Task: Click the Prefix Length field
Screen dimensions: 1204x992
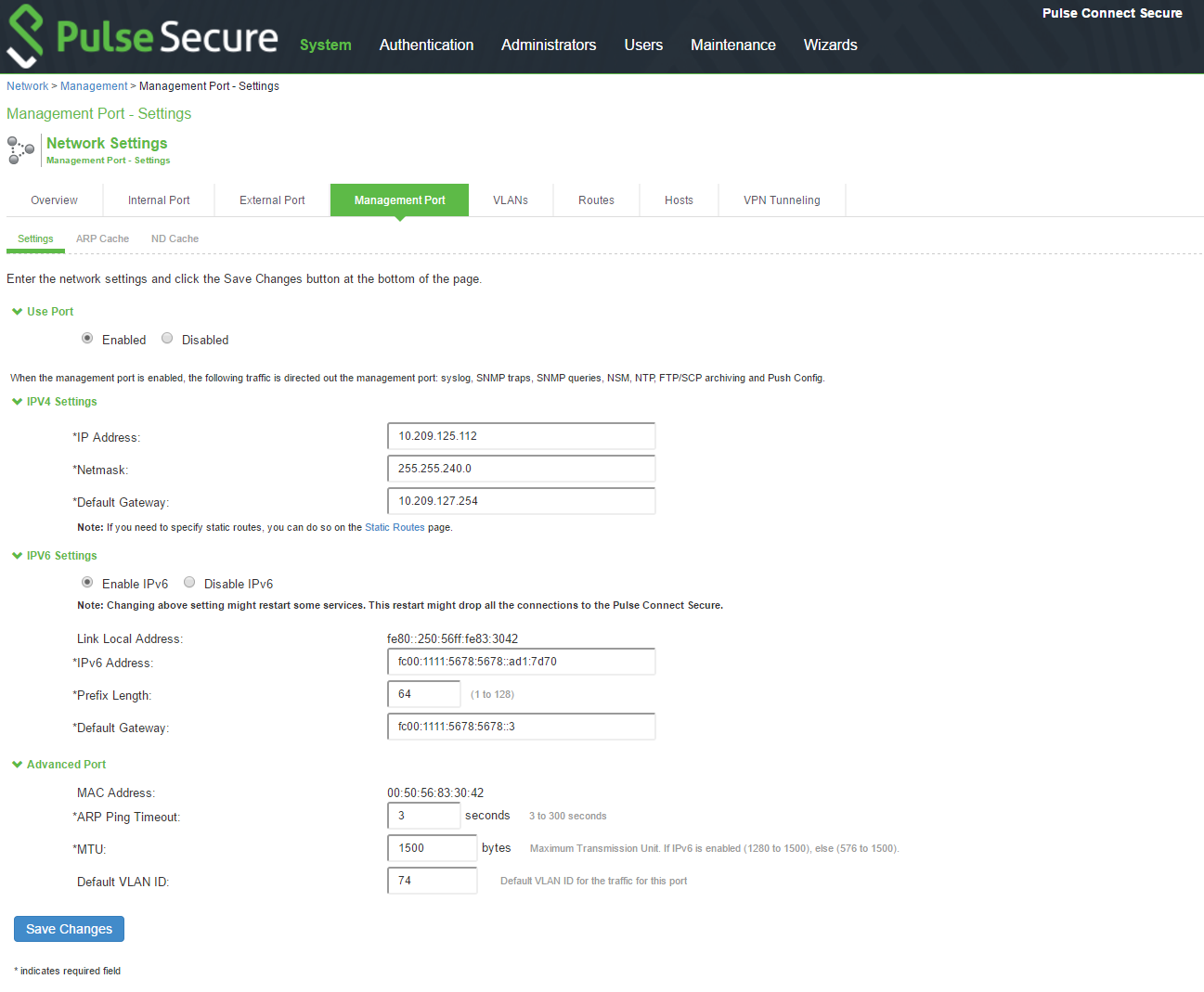Action: pyautogui.click(x=423, y=694)
